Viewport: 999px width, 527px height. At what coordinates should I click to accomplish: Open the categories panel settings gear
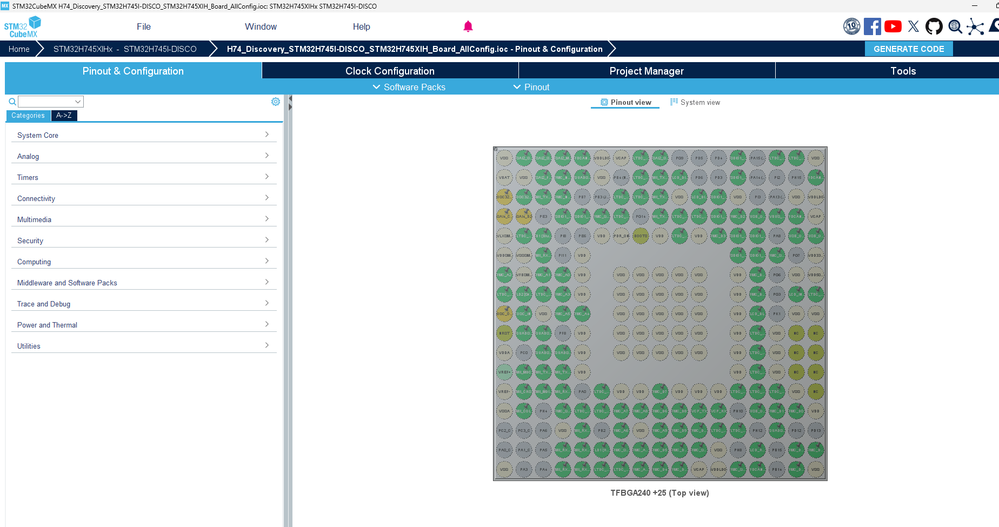pos(275,101)
